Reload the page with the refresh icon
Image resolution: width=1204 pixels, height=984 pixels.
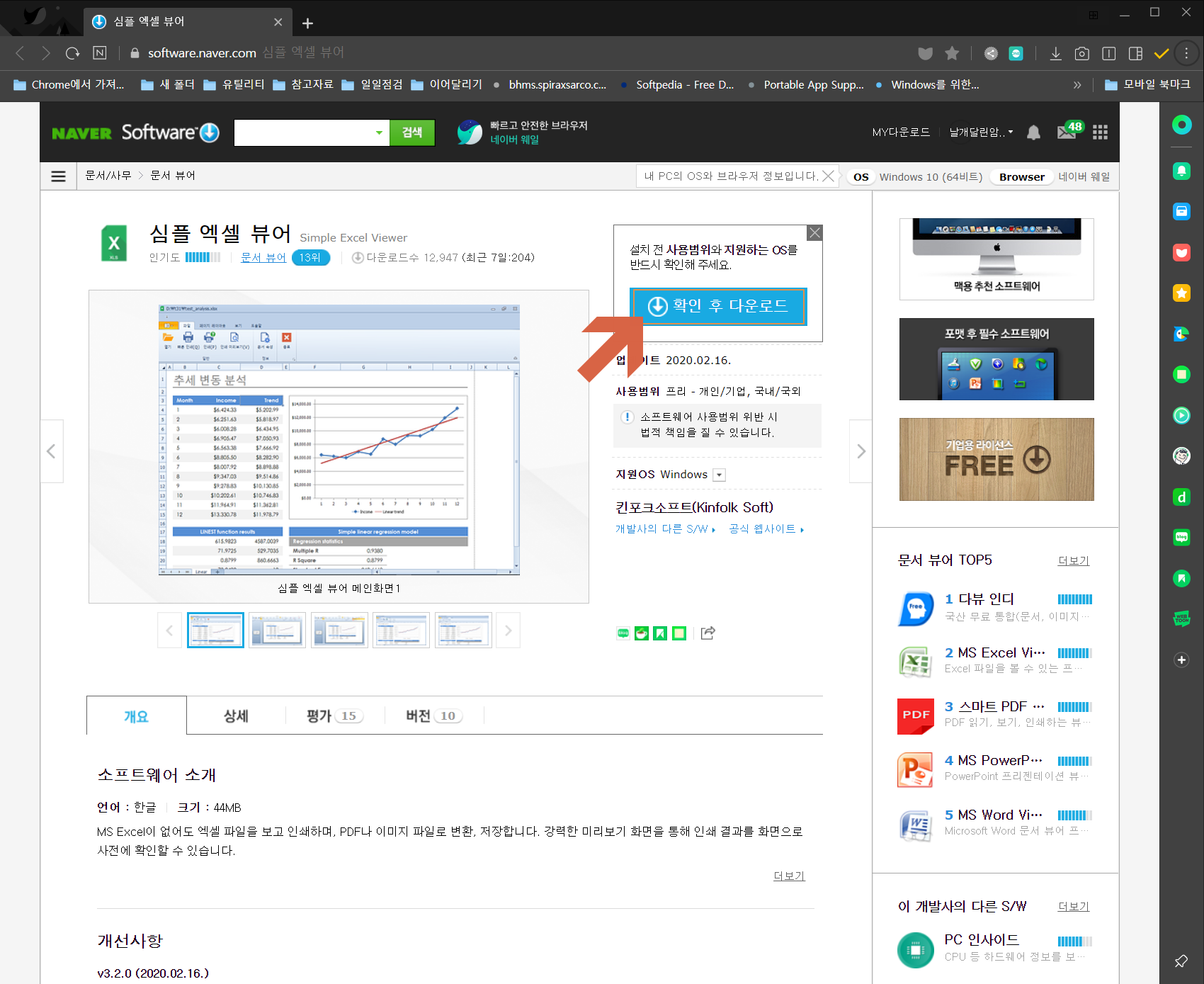click(72, 53)
